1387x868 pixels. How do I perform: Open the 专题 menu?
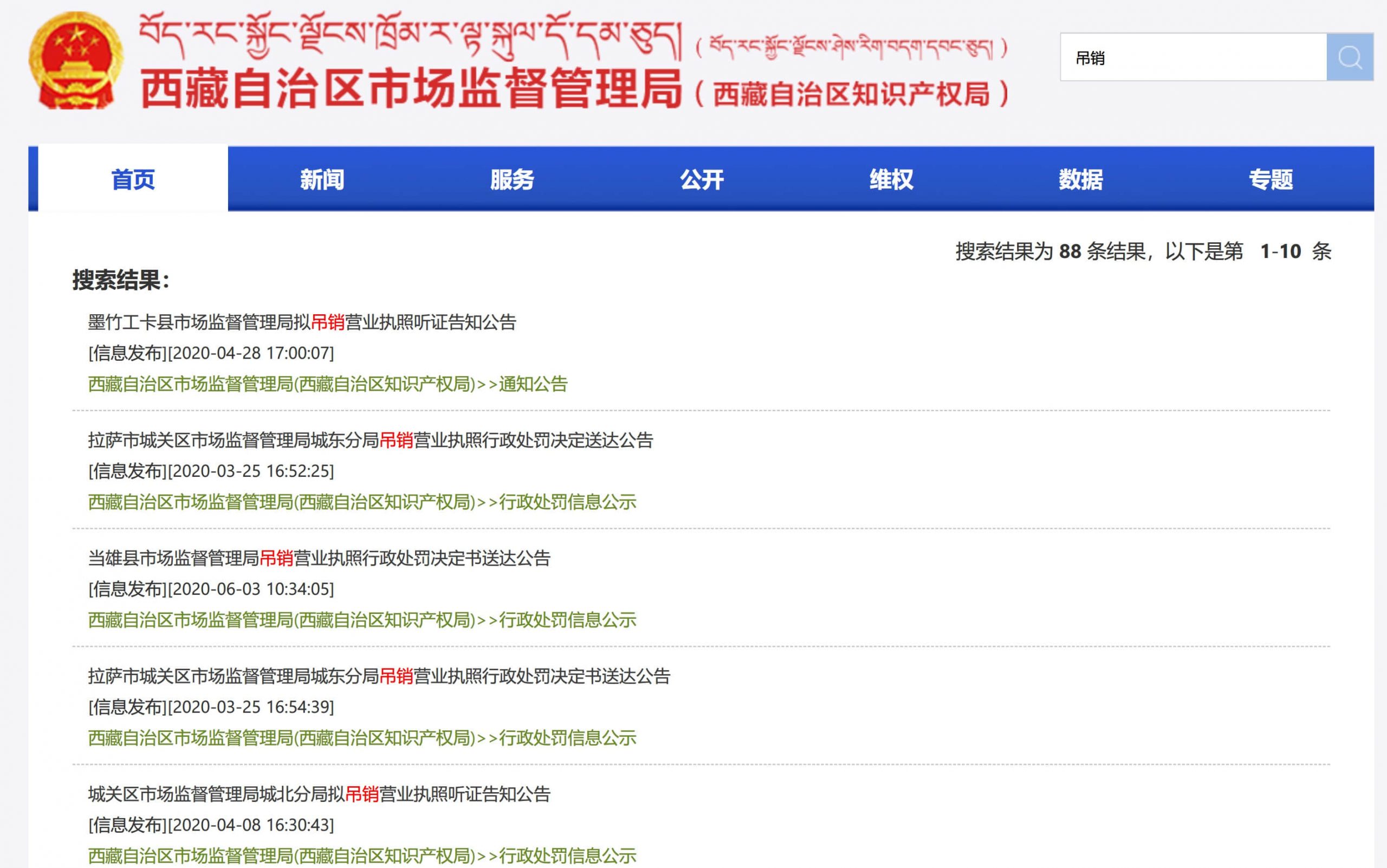coord(1273,180)
